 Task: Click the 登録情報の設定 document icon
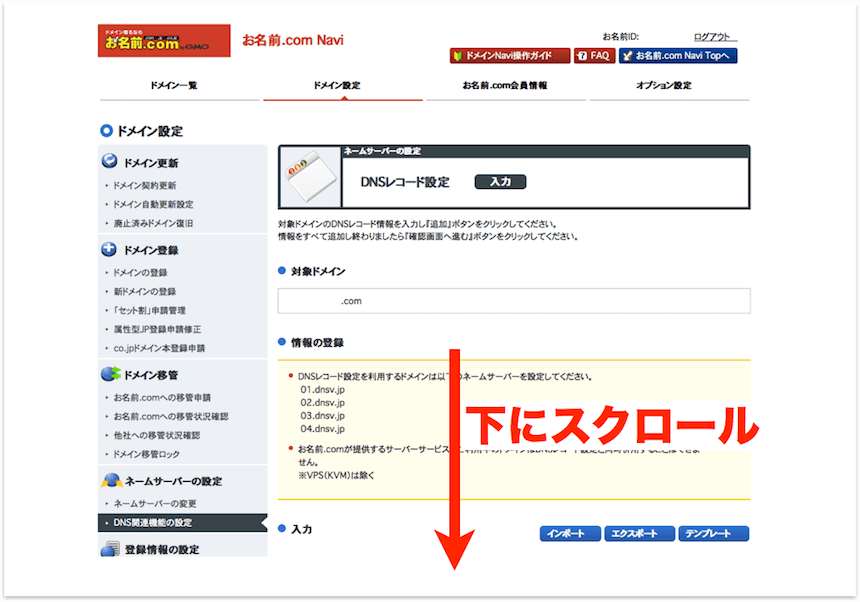point(110,549)
